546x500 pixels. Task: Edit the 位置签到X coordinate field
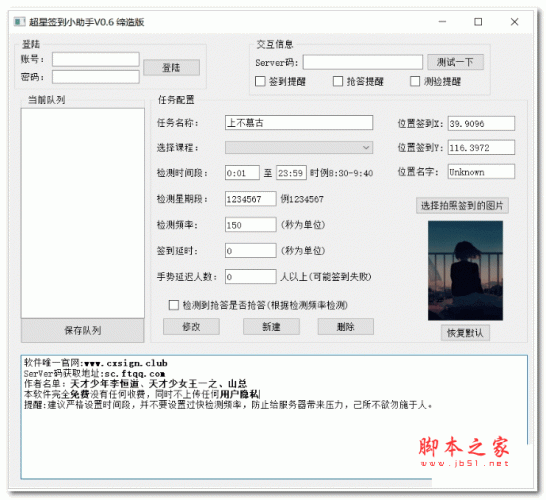coord(481,124)
